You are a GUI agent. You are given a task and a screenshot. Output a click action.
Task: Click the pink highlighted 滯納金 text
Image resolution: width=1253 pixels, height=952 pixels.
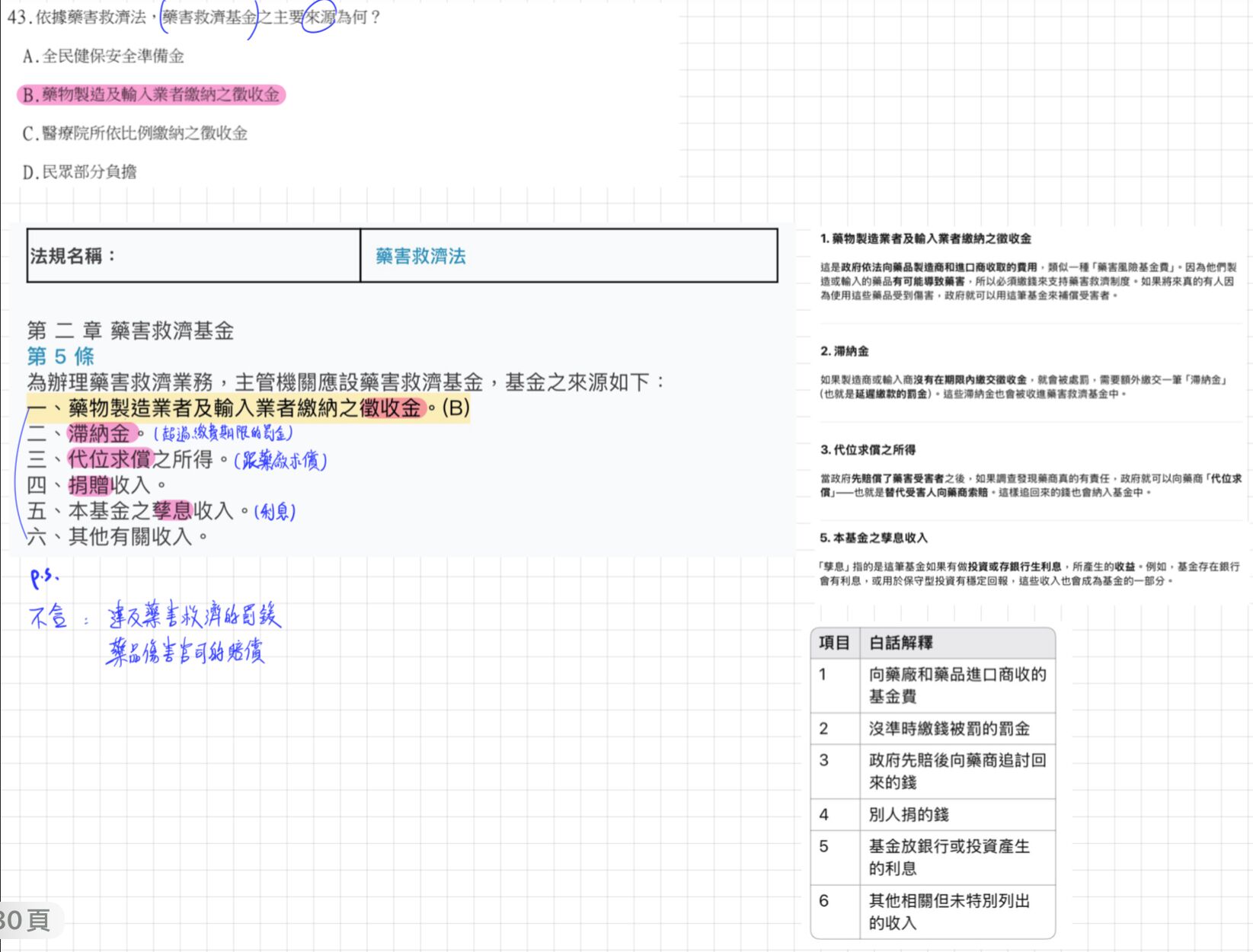point(100,433)
